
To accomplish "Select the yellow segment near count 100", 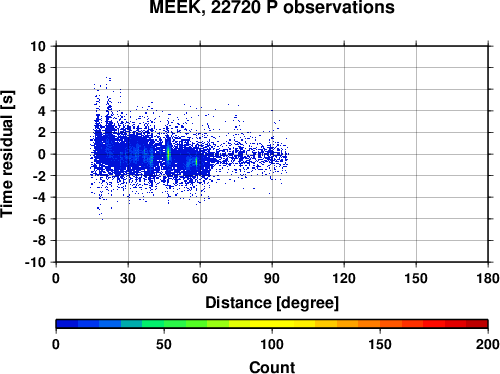I will tap(272, 323).
